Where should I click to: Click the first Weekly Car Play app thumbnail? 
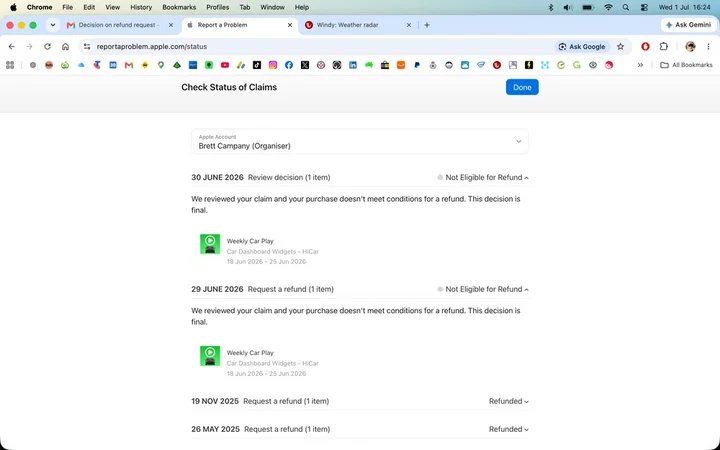210,244
